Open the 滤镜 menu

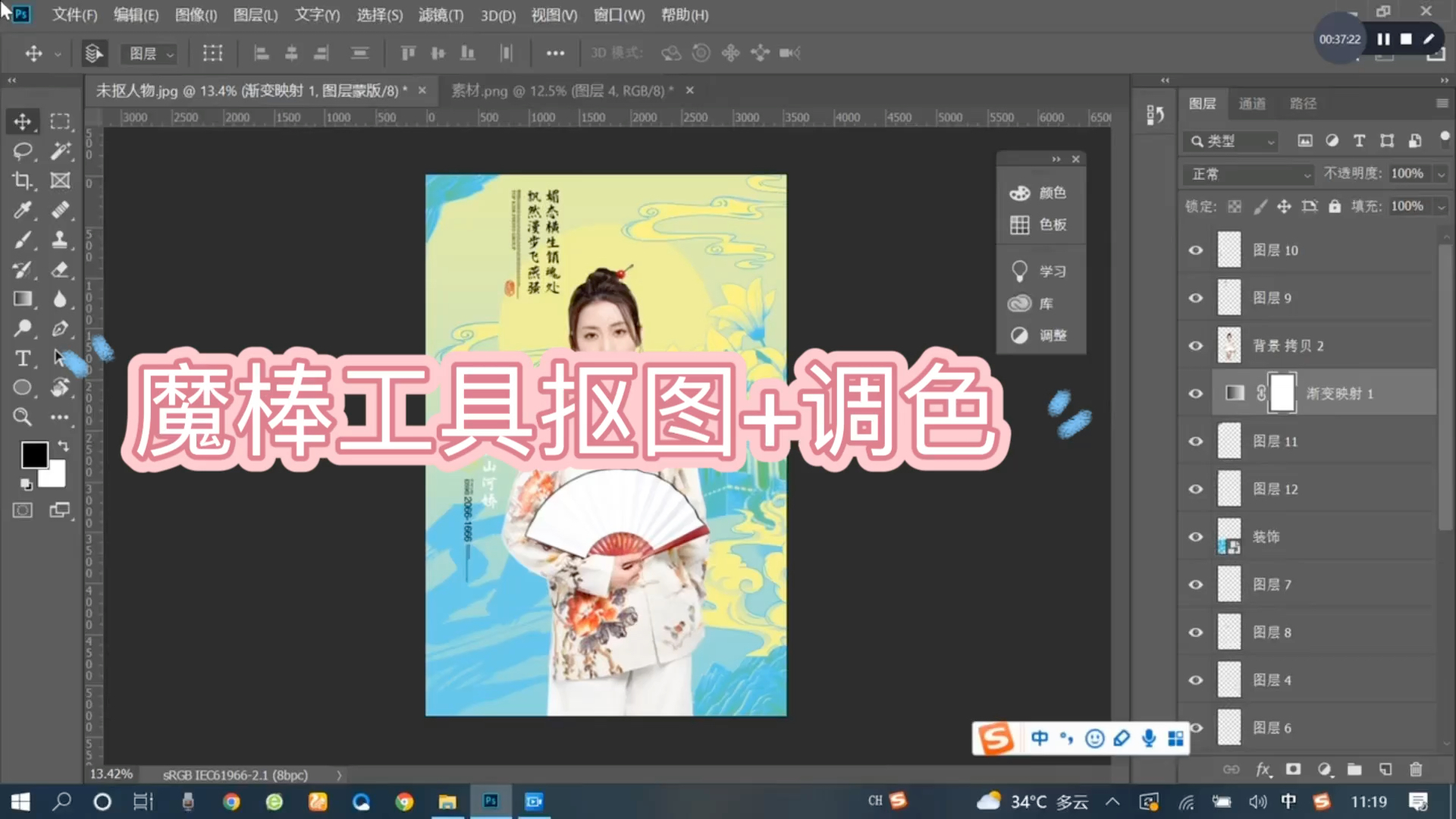click(440, 15)
